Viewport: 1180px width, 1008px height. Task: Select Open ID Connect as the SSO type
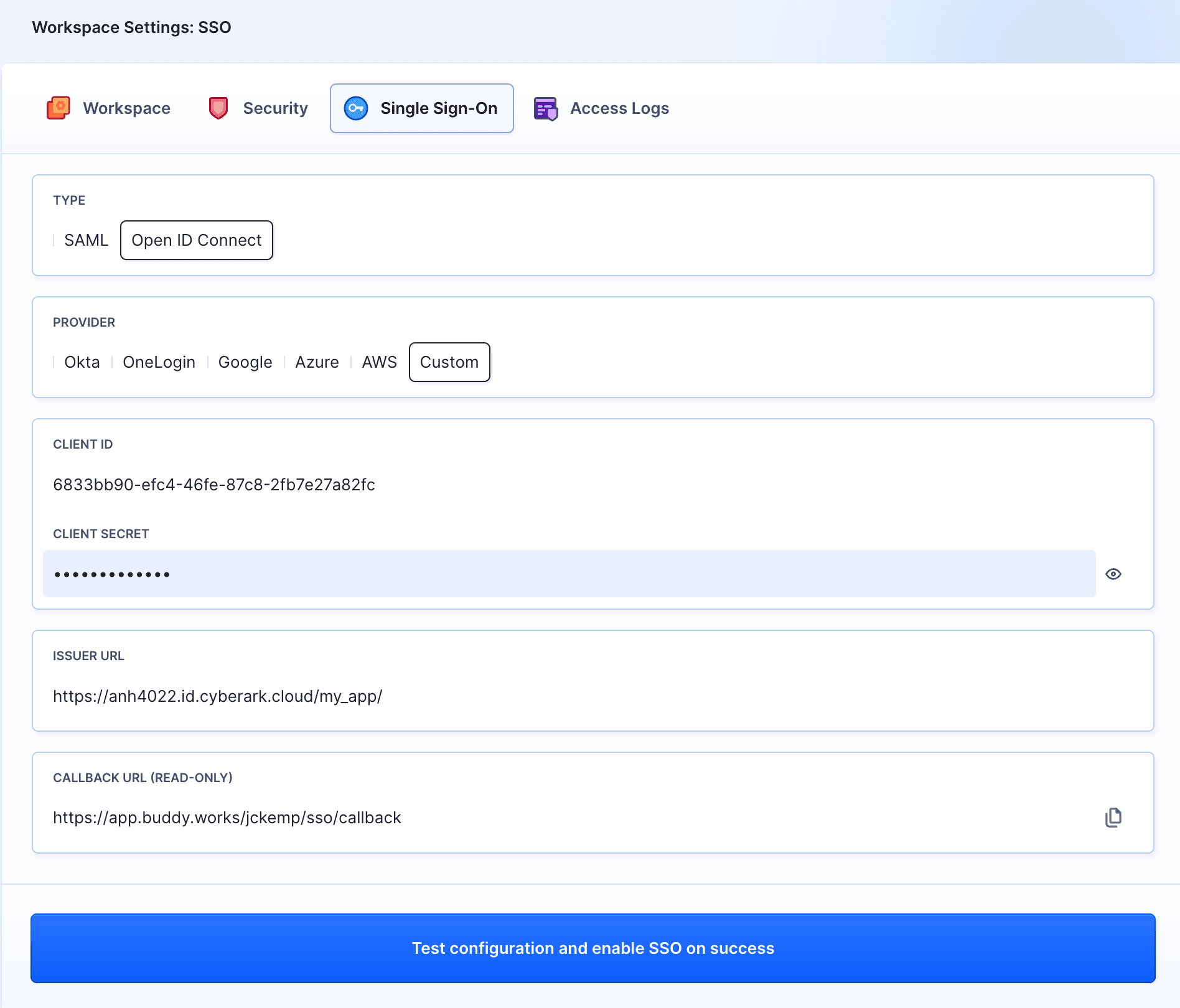pyautogui.click(x=196, y=240)
